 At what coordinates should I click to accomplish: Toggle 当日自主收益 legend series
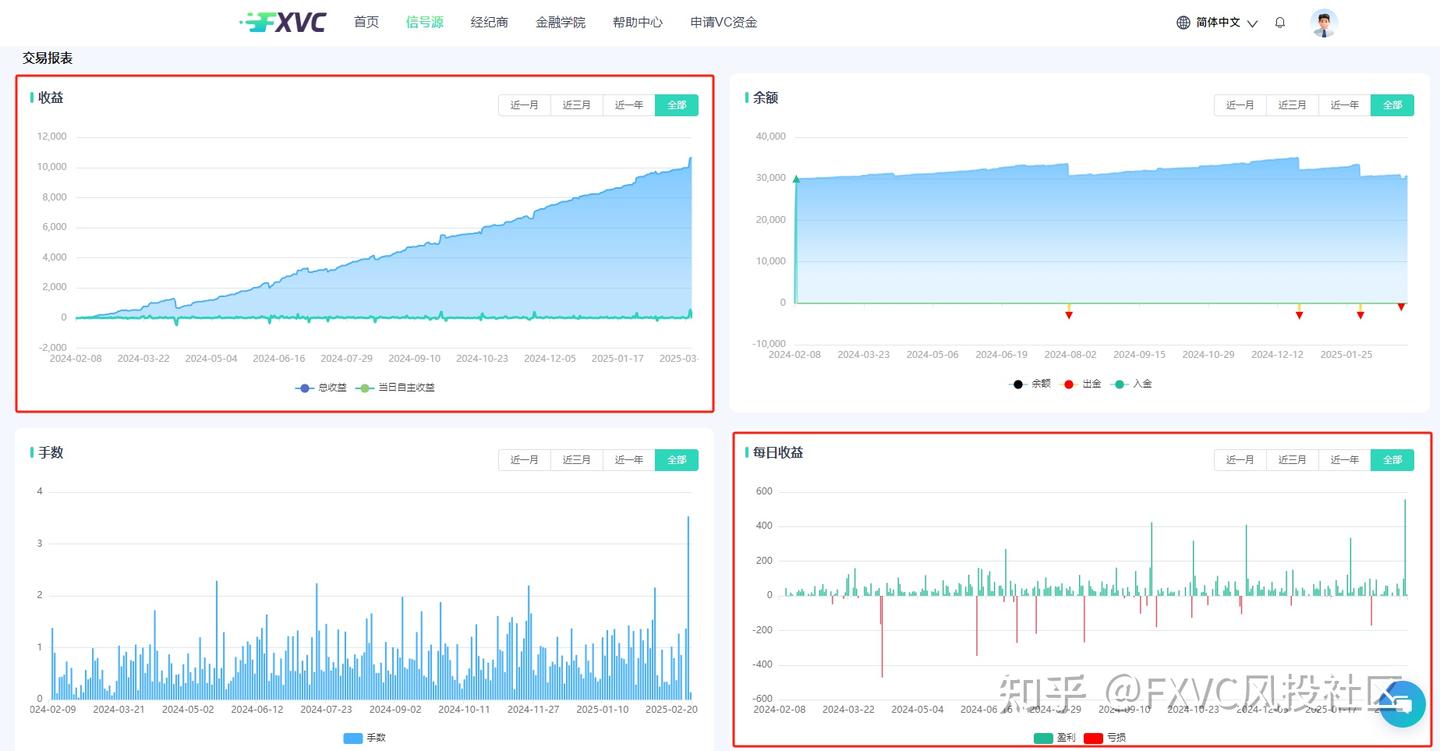(396, 387)
